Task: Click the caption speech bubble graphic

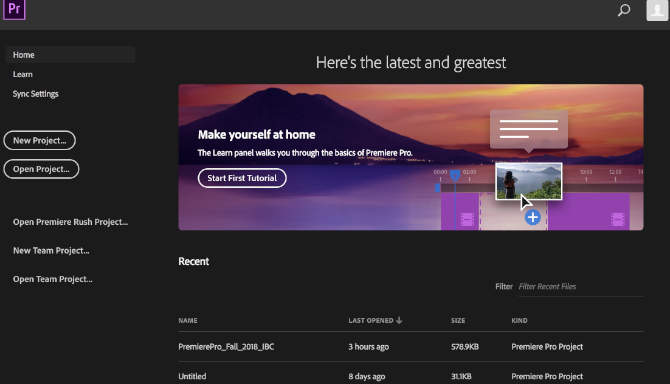Action: [529, 130]
